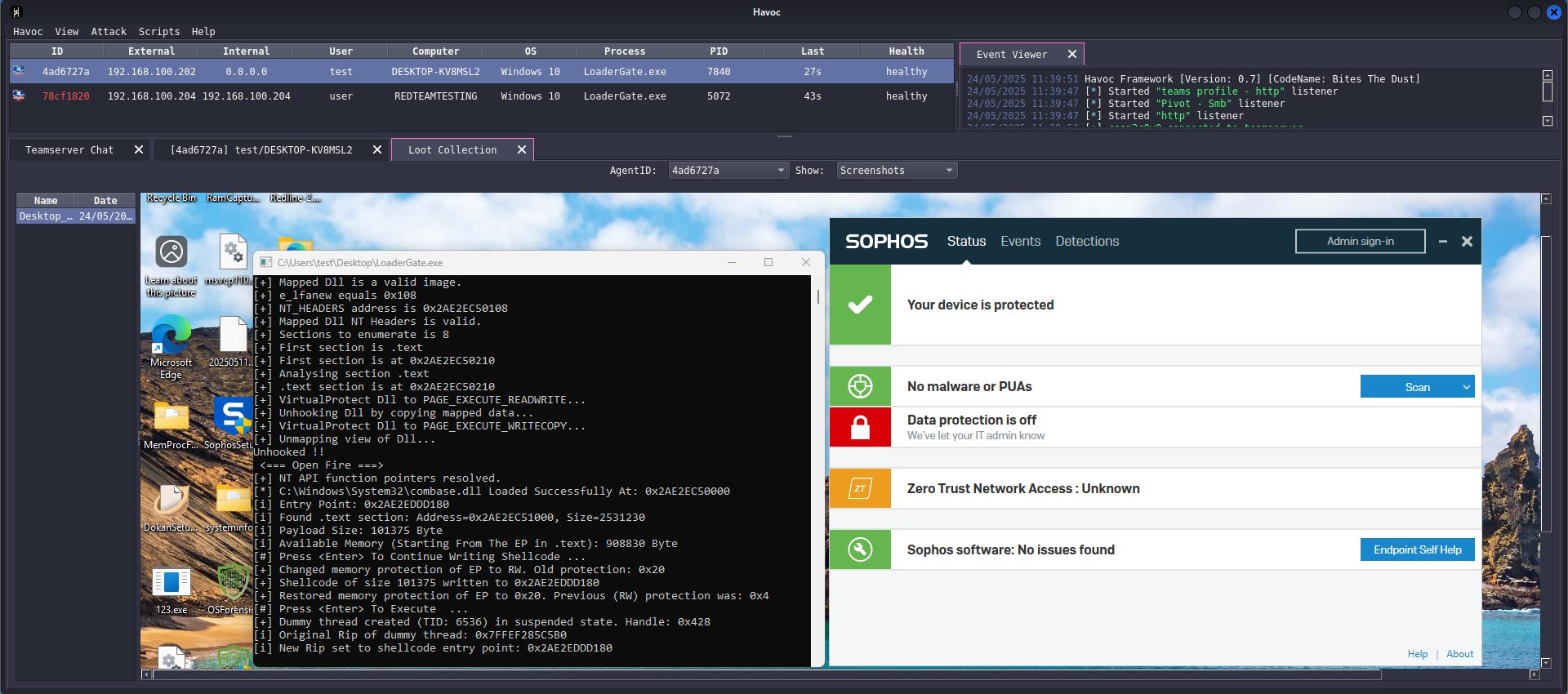Image resolution: width=1568 pixels, height=694 pixels.
Task: Click the screenshot viewer vertical scrollbar
Action: [x=1545, y=385]
